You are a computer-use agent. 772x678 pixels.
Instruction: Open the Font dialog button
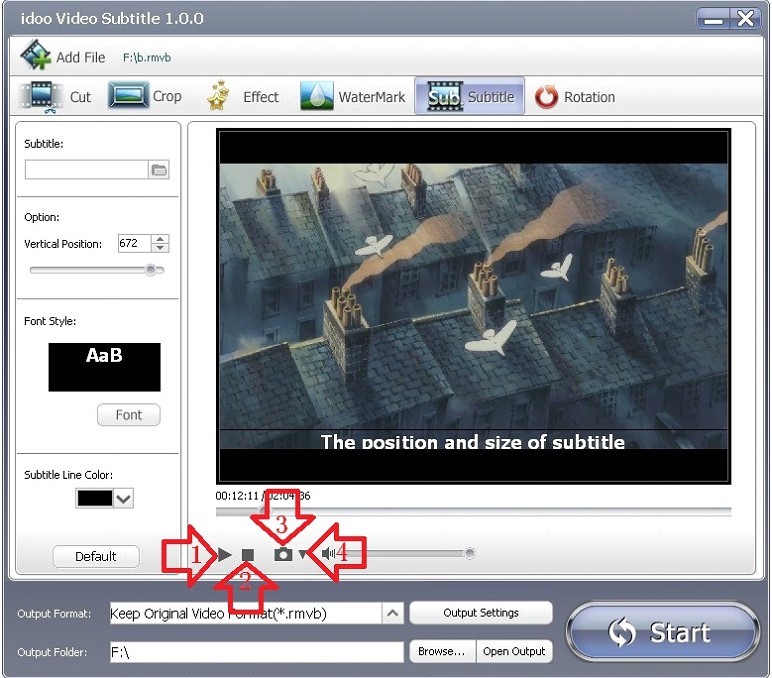tap(129, 415)
